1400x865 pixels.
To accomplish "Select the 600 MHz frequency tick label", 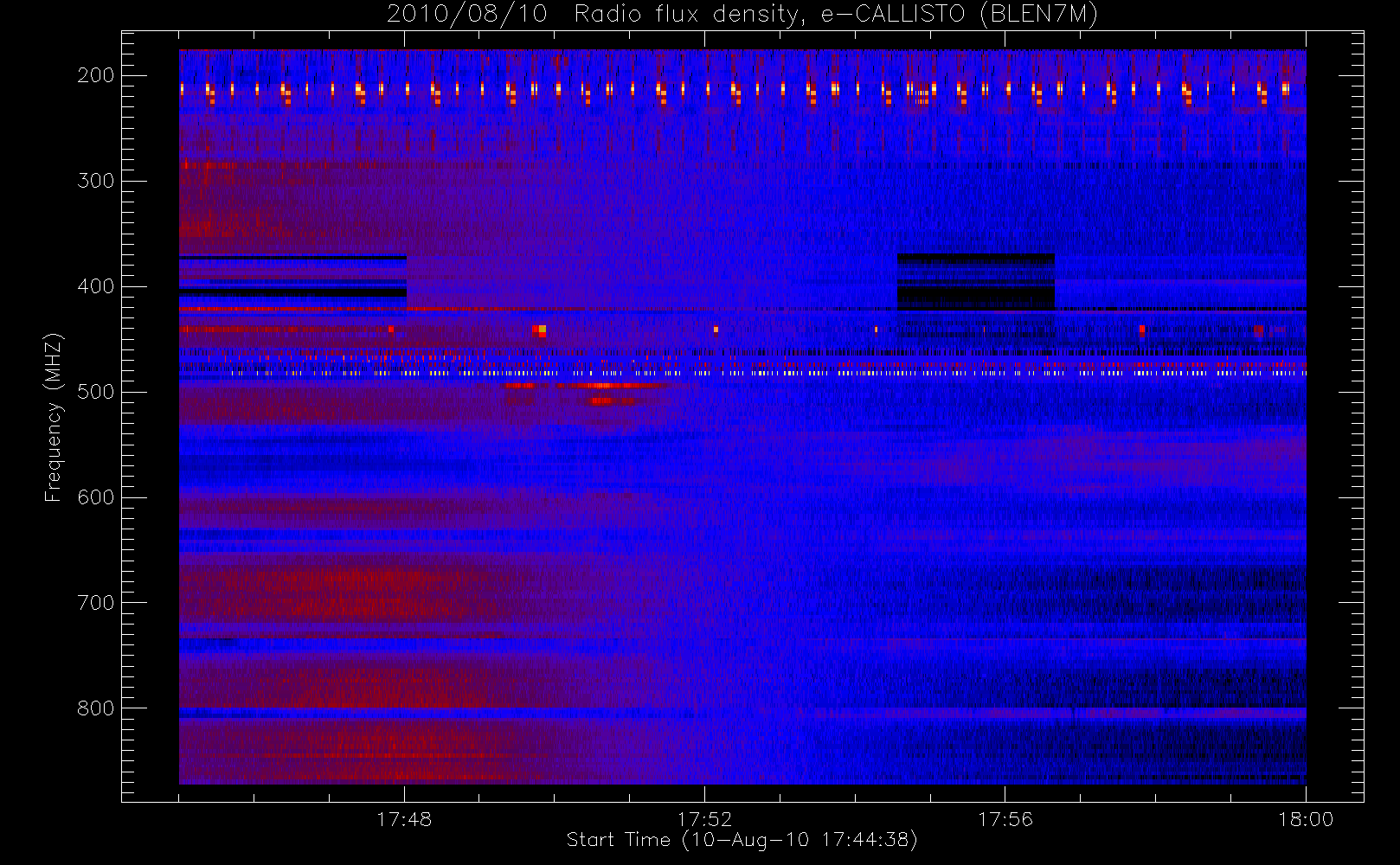I will (x=95, y=497).
